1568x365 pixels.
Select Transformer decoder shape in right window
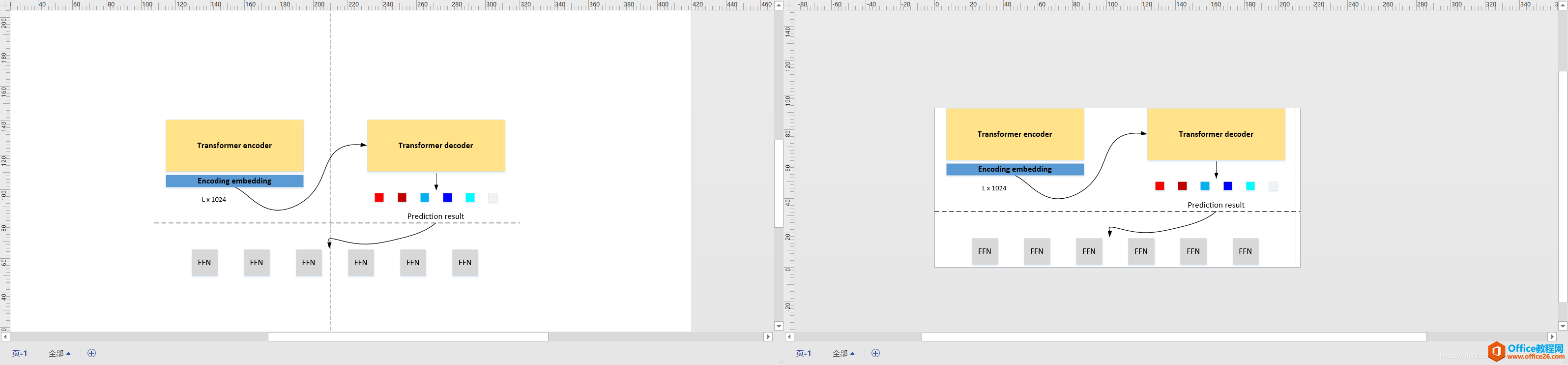(1216, 134)
